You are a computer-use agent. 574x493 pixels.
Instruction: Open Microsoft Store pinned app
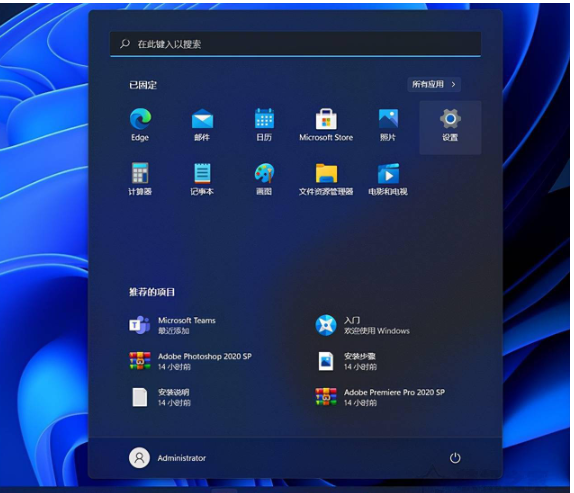[x=326, y=119]
